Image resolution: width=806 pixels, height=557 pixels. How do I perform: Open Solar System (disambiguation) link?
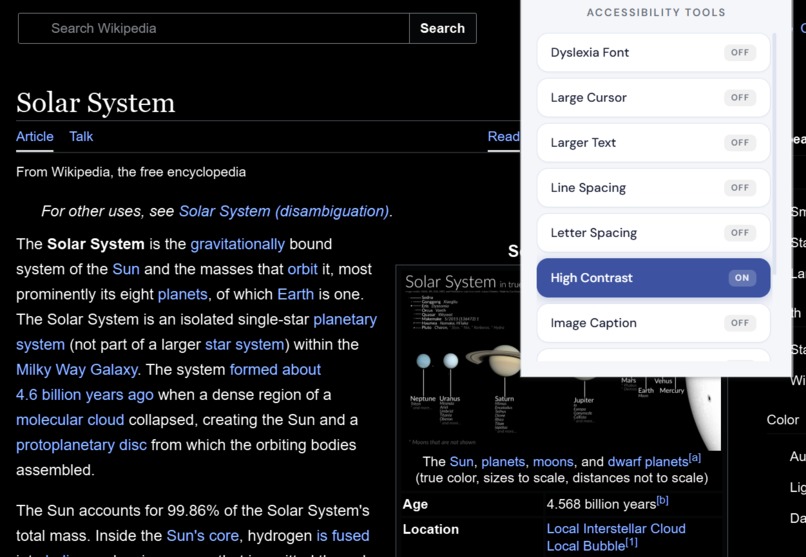click(284, 211)
